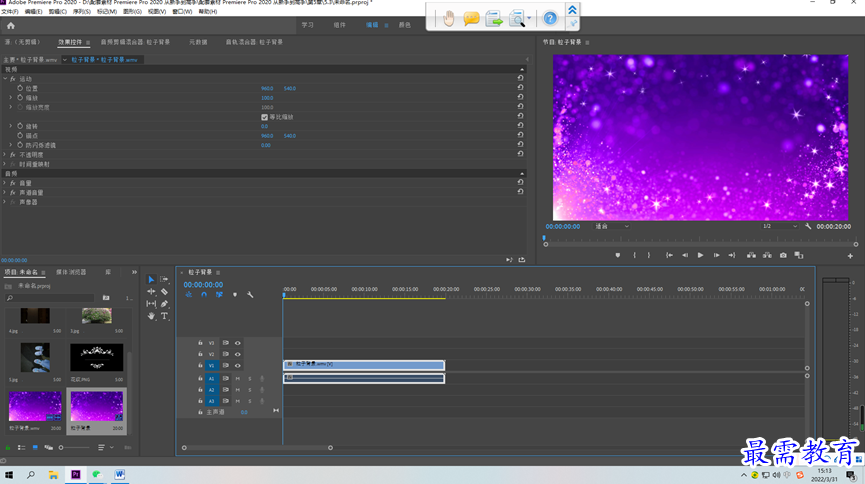This screenshot has width=865, height=484.
Task: Click New Bin icon in Project panel
Action: (x=106, y=298)
